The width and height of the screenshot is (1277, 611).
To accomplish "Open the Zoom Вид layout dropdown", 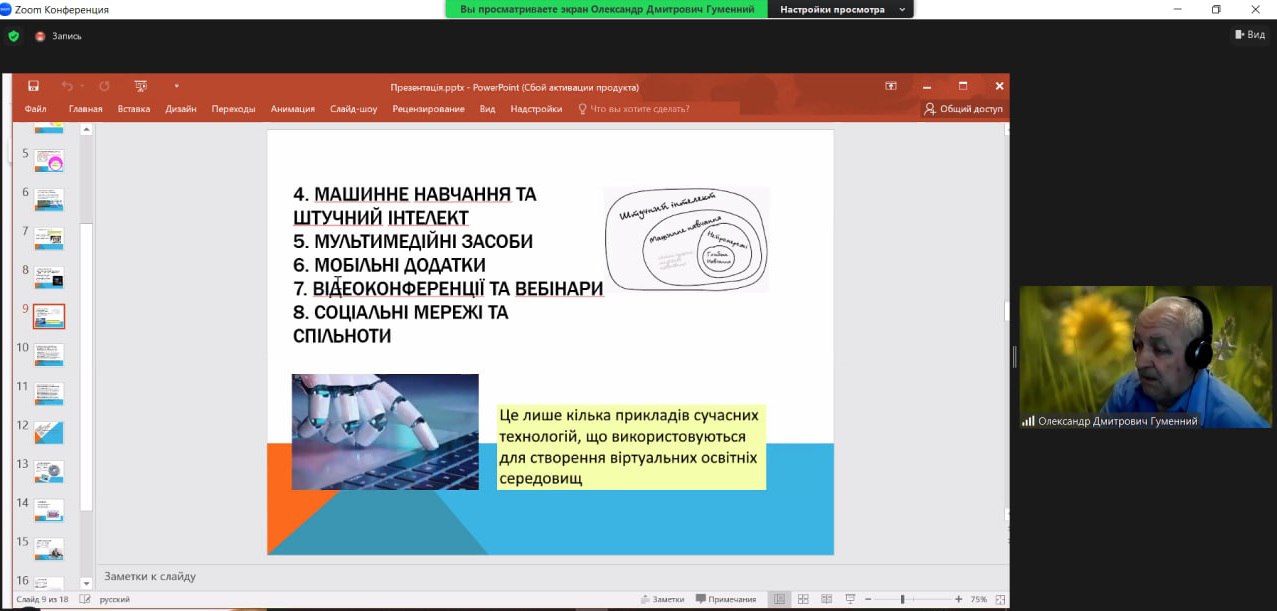I will [1250, 35].
